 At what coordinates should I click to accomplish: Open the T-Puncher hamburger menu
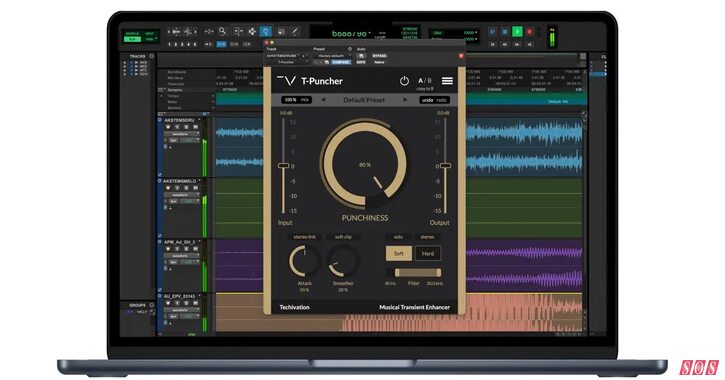[447, 81]
